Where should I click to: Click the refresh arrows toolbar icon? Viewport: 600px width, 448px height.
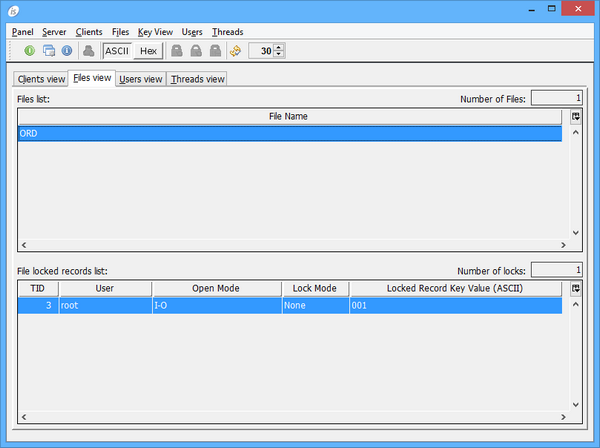click(x=235, y=50)
